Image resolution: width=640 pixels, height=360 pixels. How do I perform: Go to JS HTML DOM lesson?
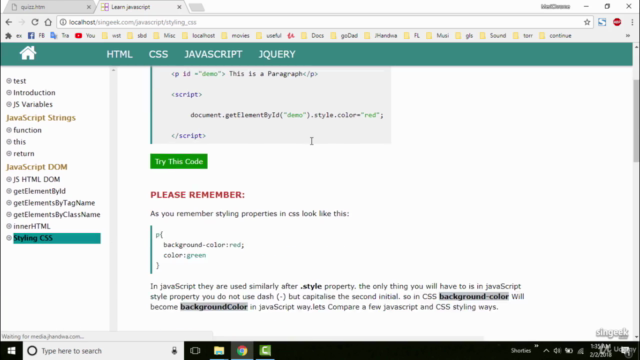pyautogui.click(x=37, y=180)
